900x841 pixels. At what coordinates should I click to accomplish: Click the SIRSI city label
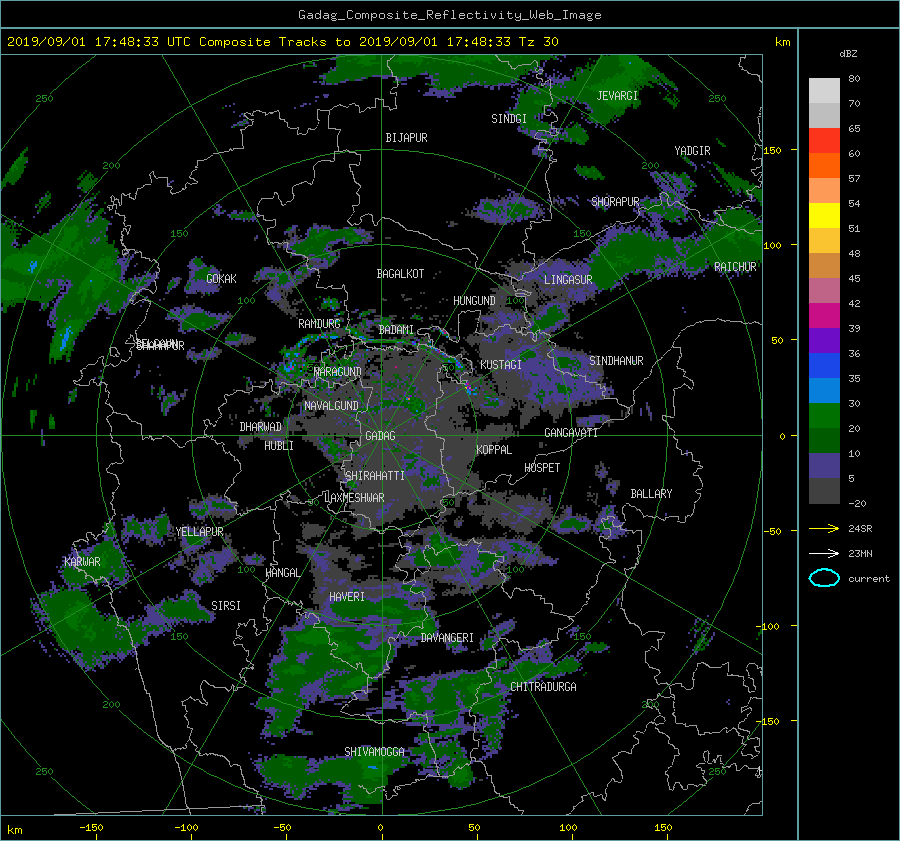[x=226, y=606]
